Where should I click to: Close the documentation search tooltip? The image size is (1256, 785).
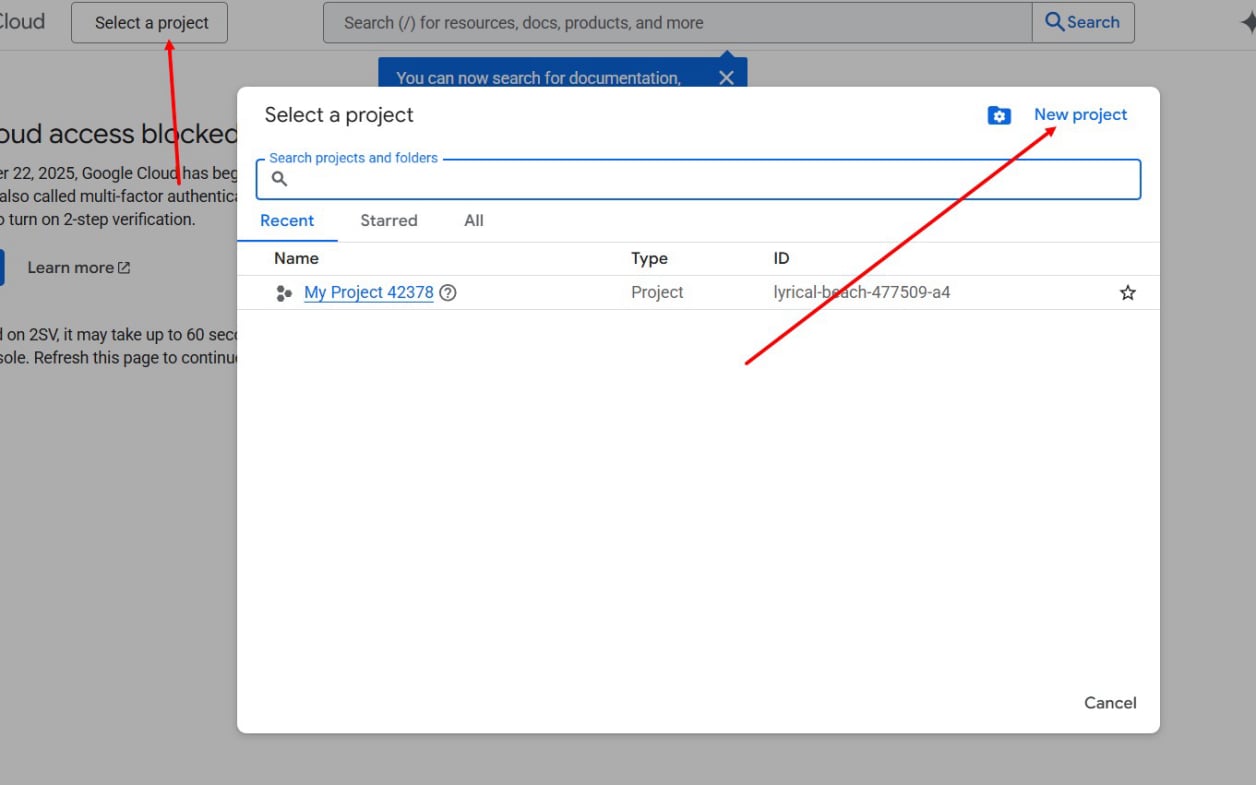tap(726, 78)
